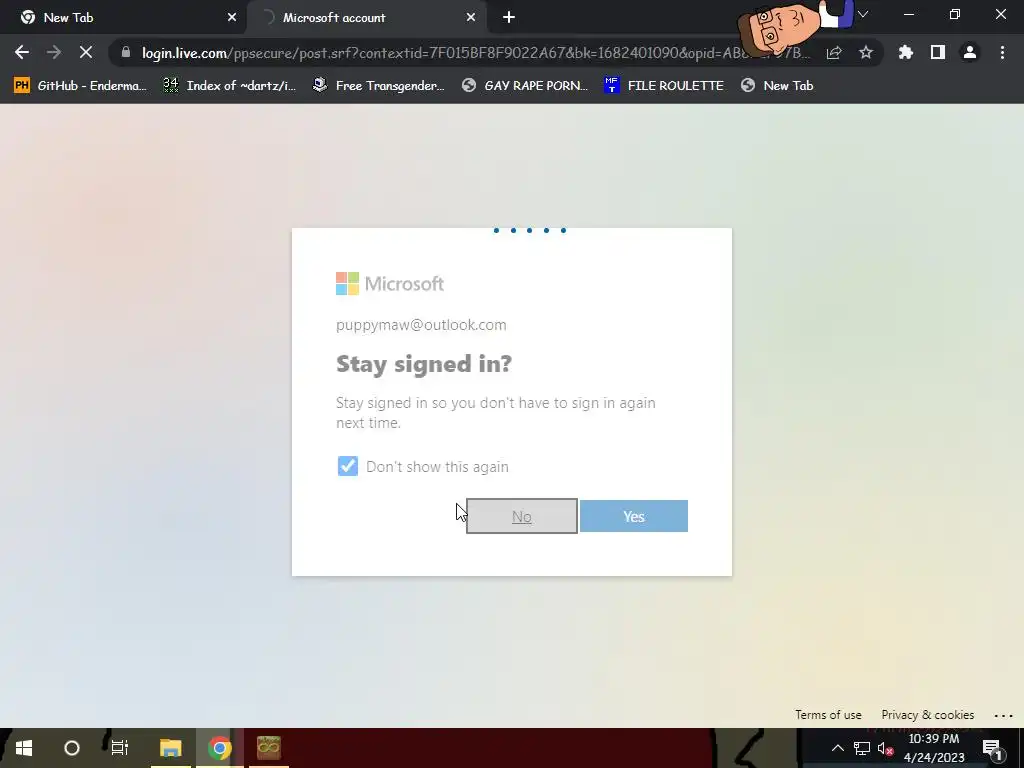Uncheck Don't show this again checkbox
This screenshot has height=768, width=1024.
click(347, 466)
